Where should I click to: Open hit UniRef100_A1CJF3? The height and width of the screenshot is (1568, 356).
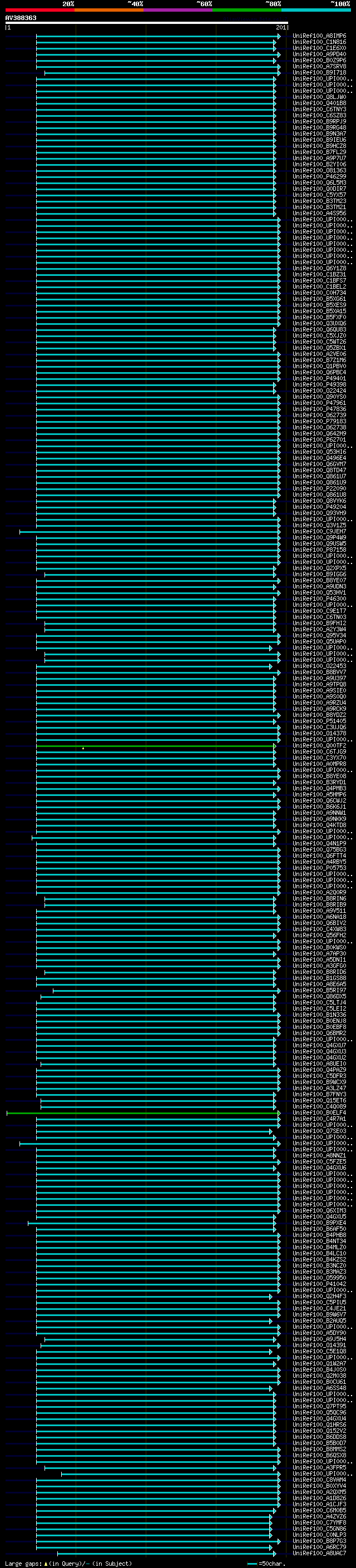click(319, 1504)
